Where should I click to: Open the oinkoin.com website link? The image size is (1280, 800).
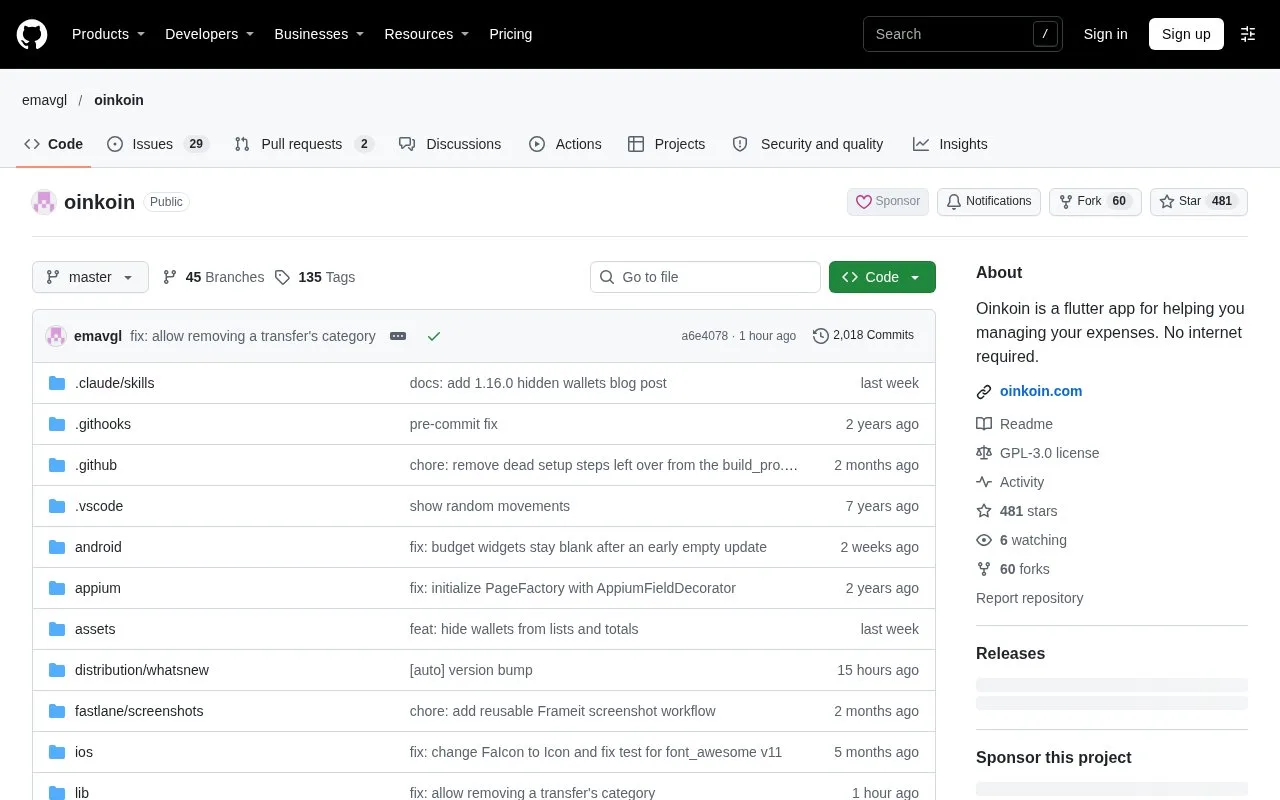click(x=1041, y=391)
